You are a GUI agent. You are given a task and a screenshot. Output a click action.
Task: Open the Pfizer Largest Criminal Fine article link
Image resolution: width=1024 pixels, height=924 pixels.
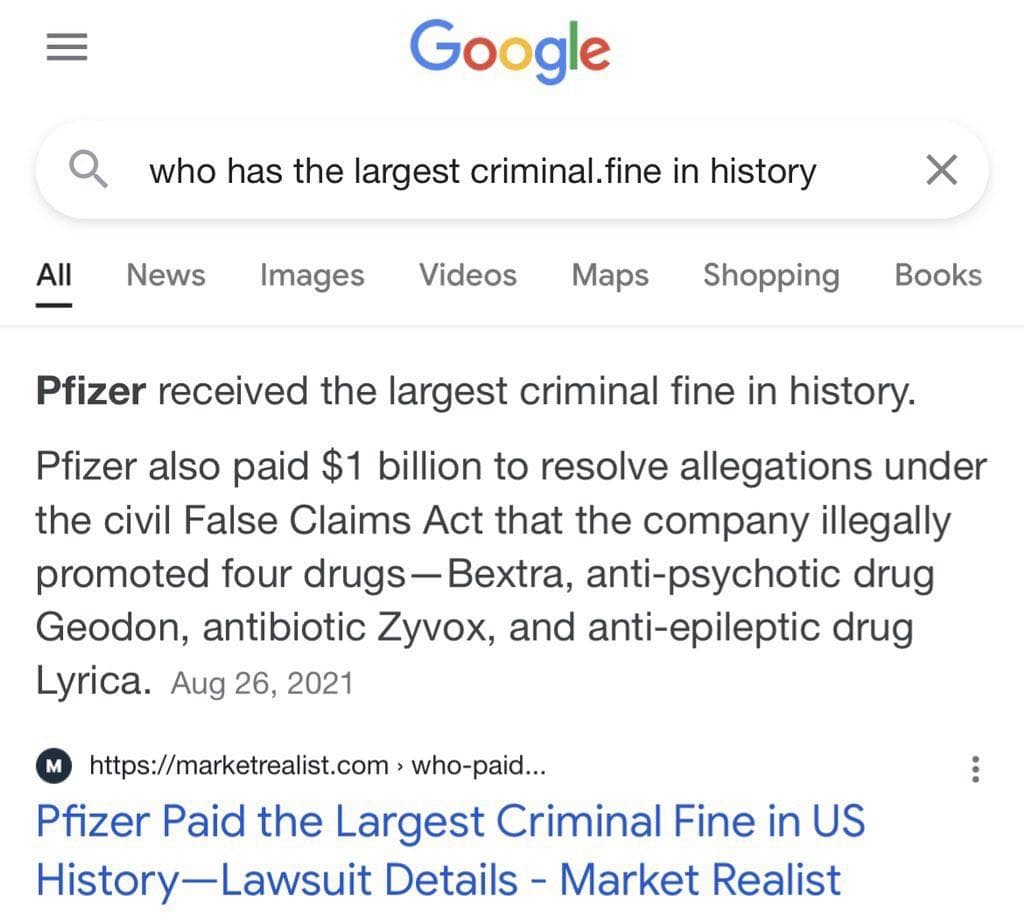450,851
